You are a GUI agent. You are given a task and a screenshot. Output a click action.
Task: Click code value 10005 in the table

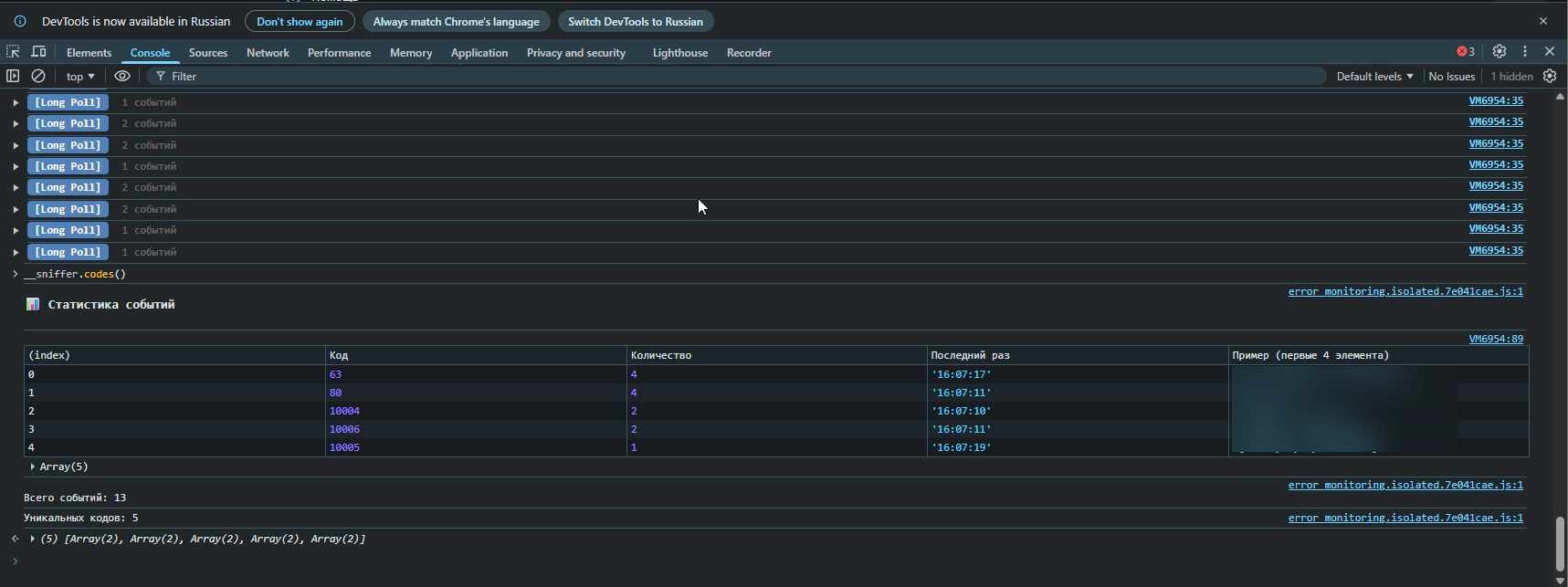344,447
